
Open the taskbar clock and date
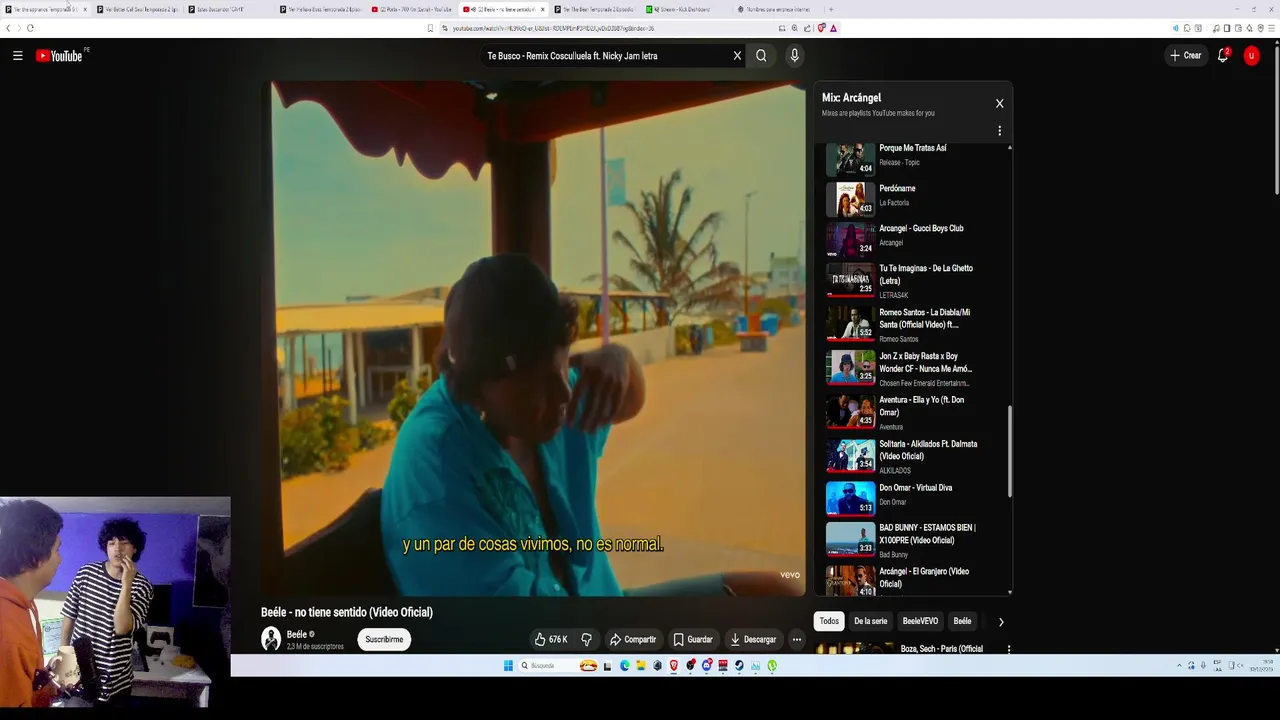[x=1261, y=666]
